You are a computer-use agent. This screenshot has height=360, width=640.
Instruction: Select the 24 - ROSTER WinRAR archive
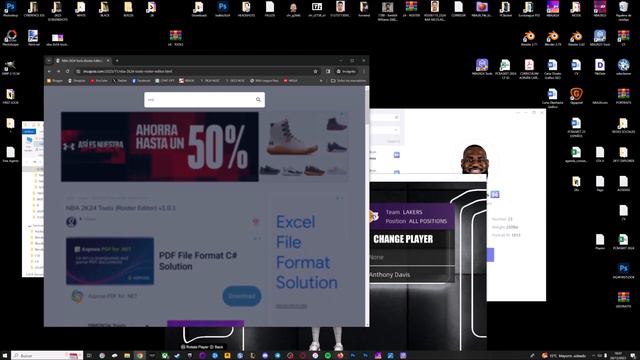coord(411,9)
